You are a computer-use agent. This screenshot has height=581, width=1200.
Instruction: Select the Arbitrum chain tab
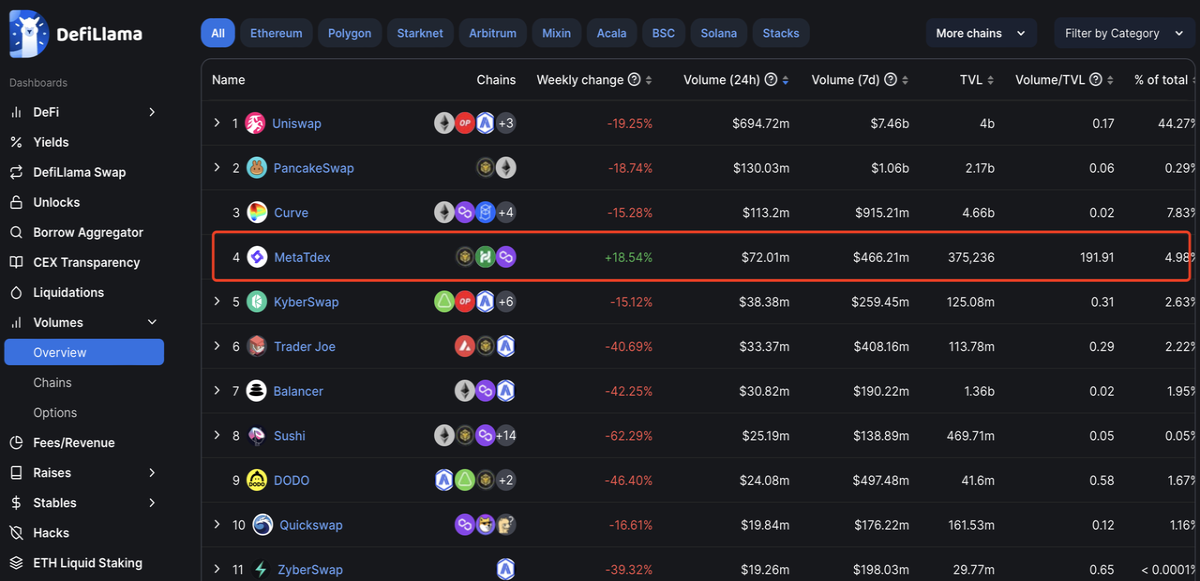tap(493, 33)
